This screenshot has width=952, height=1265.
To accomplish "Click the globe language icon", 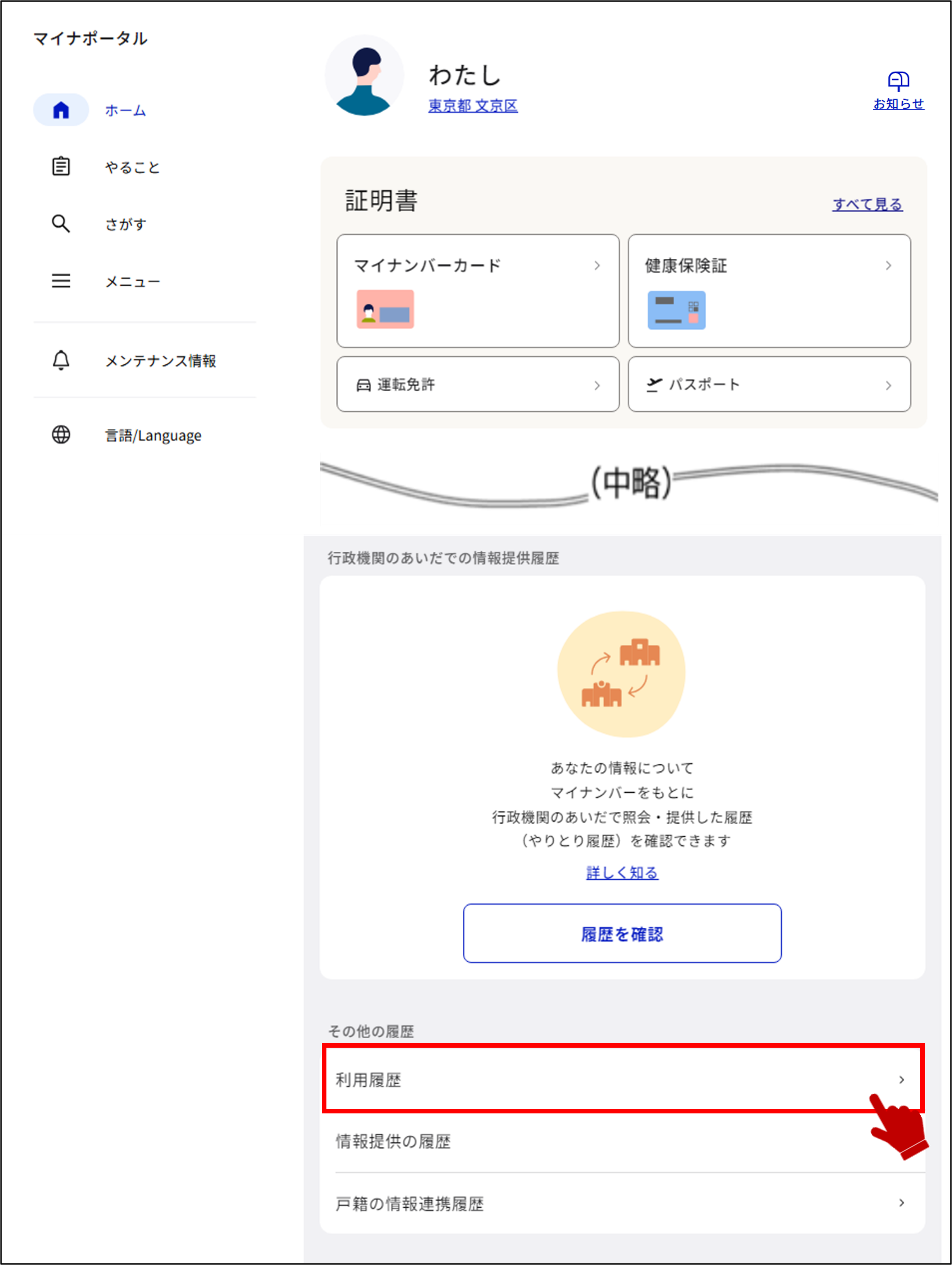I will (61, 435).
